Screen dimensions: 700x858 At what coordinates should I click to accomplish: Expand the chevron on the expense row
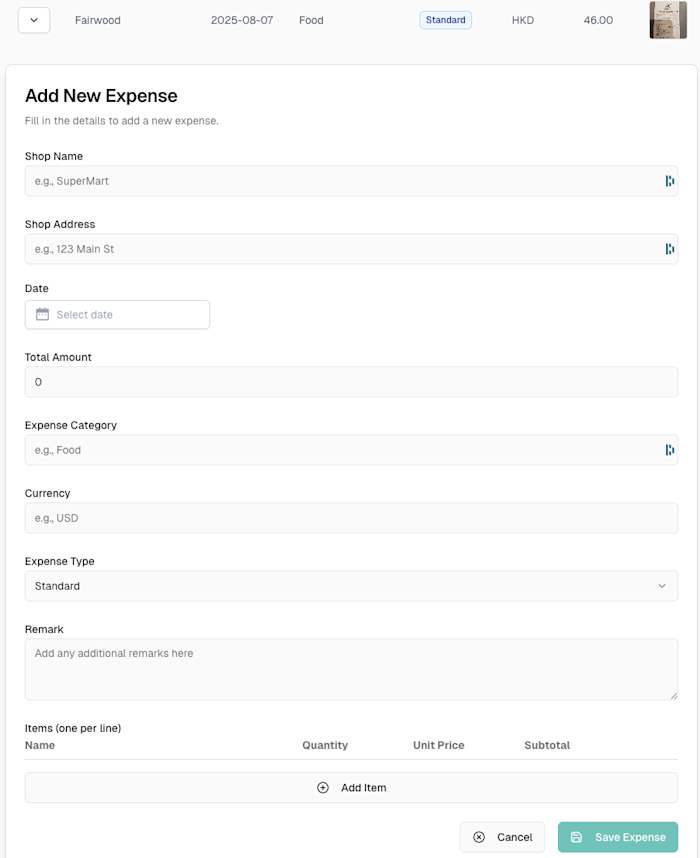(x=33, y=20)
